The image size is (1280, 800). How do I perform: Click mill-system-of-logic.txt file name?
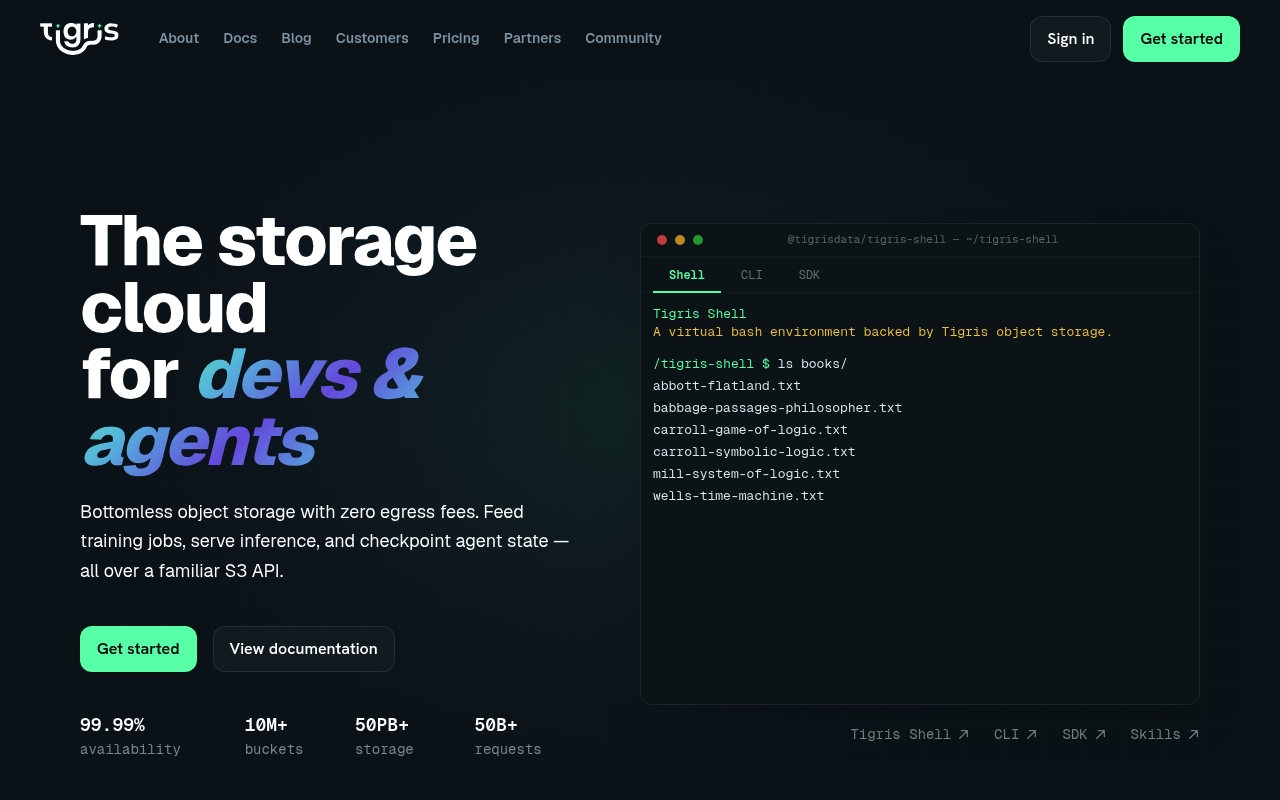(x=746, y=474)
